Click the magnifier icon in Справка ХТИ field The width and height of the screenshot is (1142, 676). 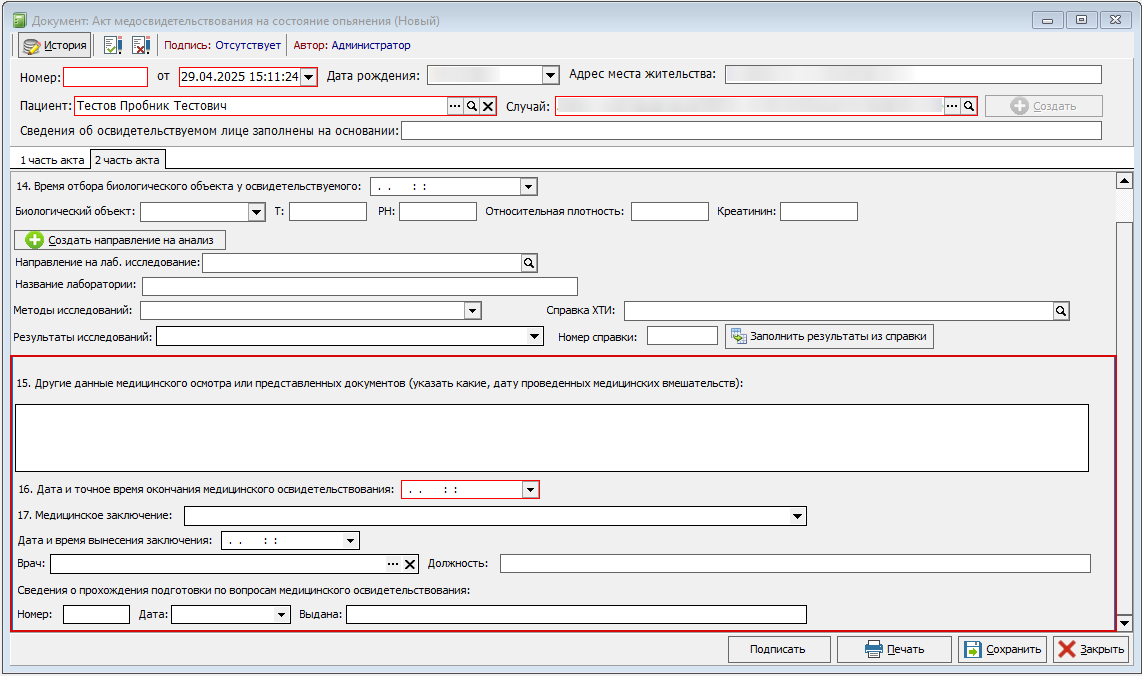coord(1061,311)
